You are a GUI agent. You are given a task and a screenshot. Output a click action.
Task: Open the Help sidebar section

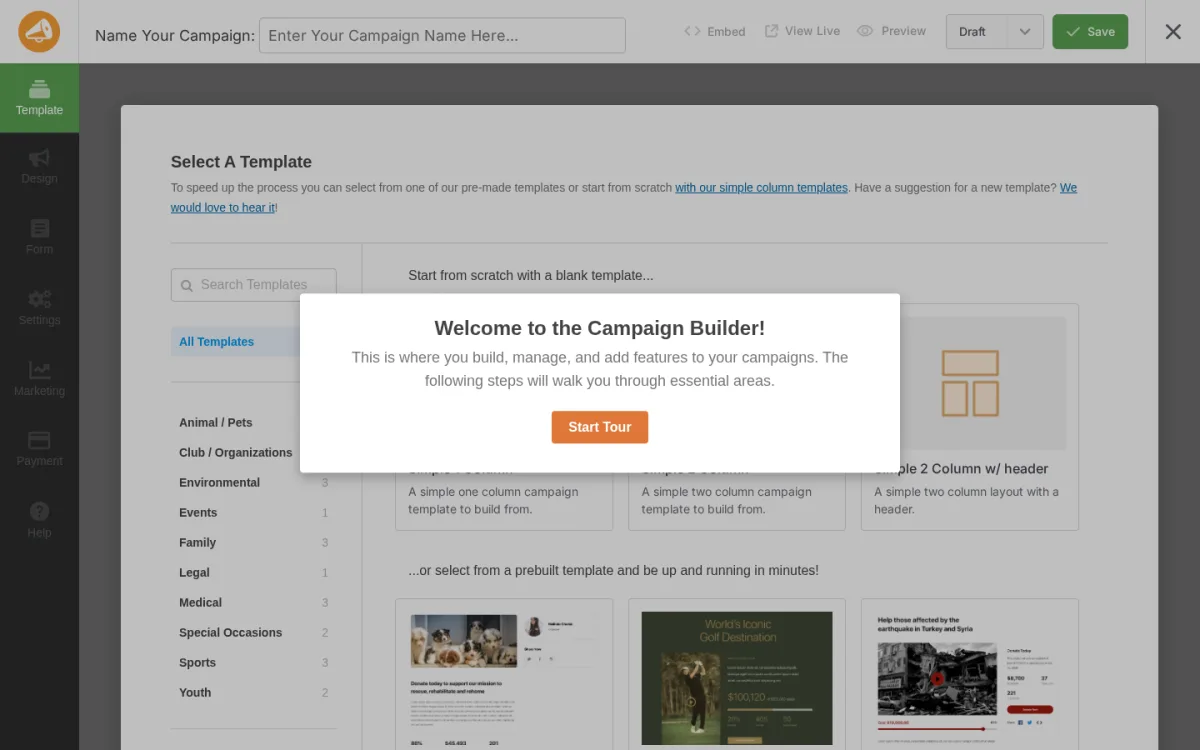point(39,521)
